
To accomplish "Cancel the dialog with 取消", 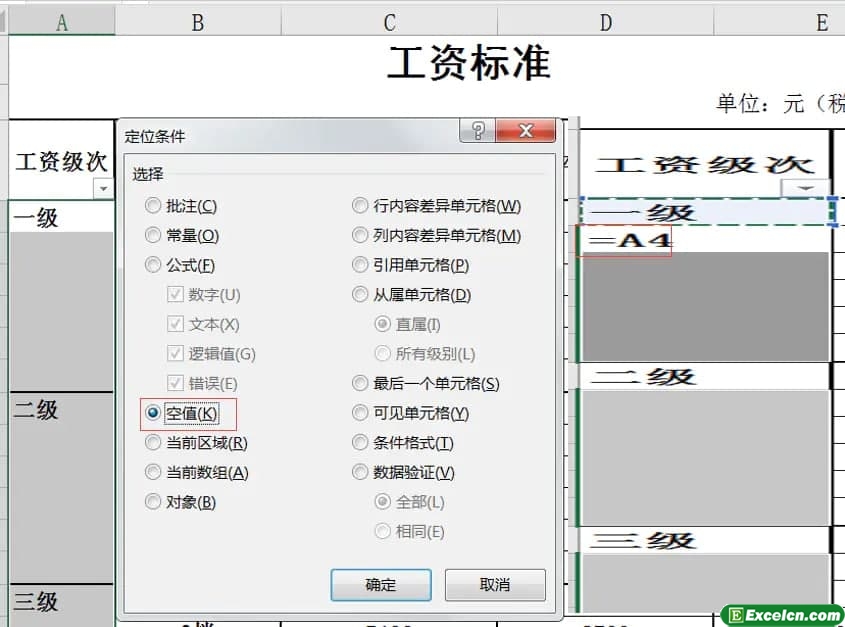I will pyautogui.click(x=495, y=584).
